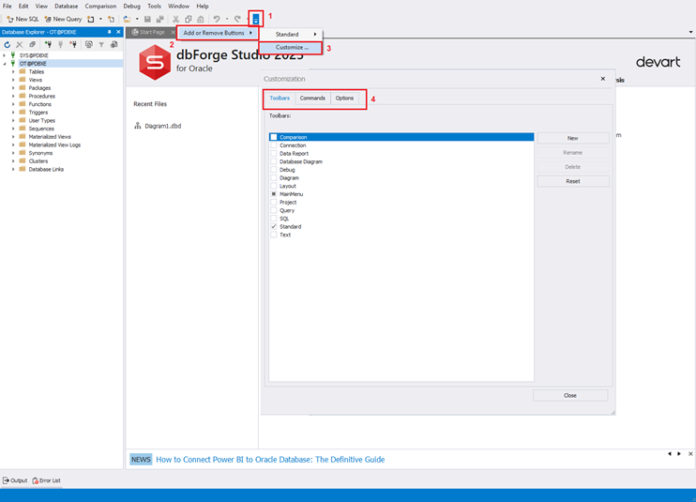Select the Customize... menu entry

291,47
